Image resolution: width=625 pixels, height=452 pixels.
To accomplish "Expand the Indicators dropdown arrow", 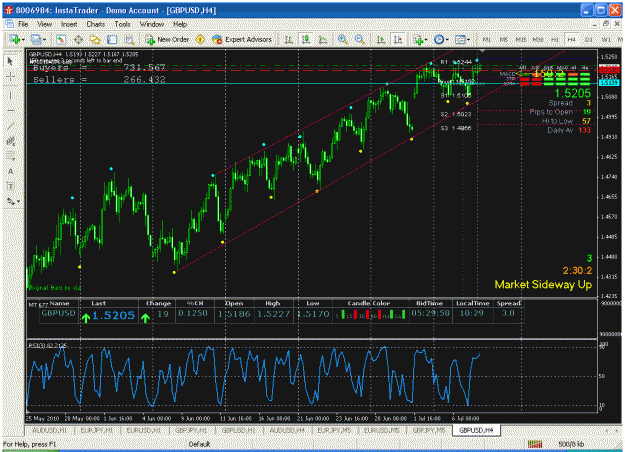I will tap(426, 39).
